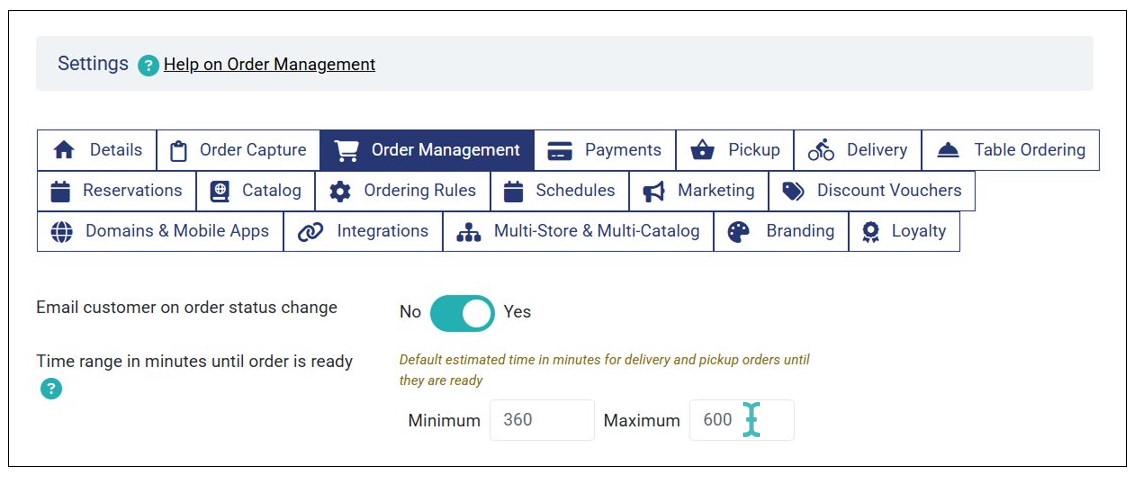This screenshot has height=477, width=1135.
Task: Click the cyclist icon on Delivery
Action: tap(821, 150)
